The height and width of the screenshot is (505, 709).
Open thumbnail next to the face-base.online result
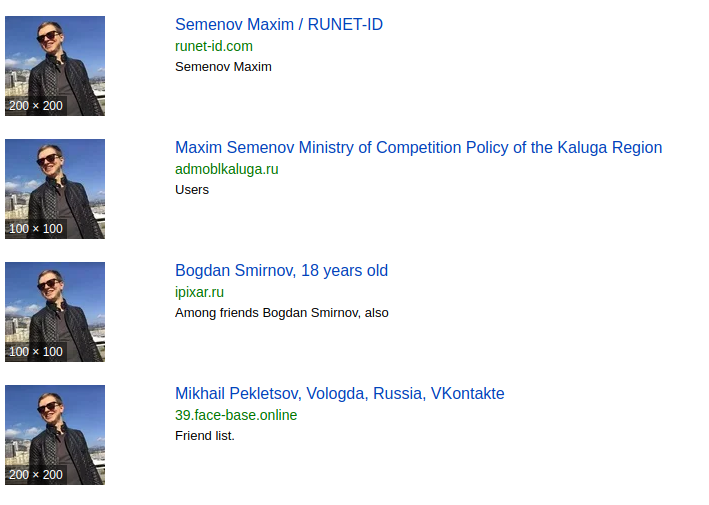(55, 435)
